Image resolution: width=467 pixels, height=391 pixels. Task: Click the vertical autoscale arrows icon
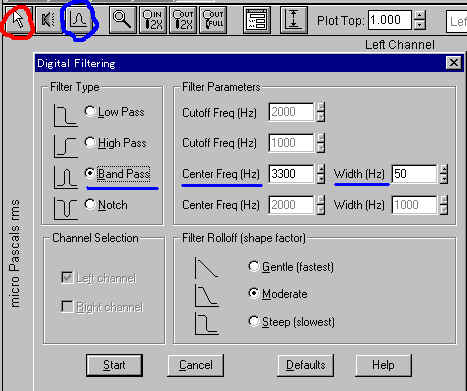click(x=293, y=21)
